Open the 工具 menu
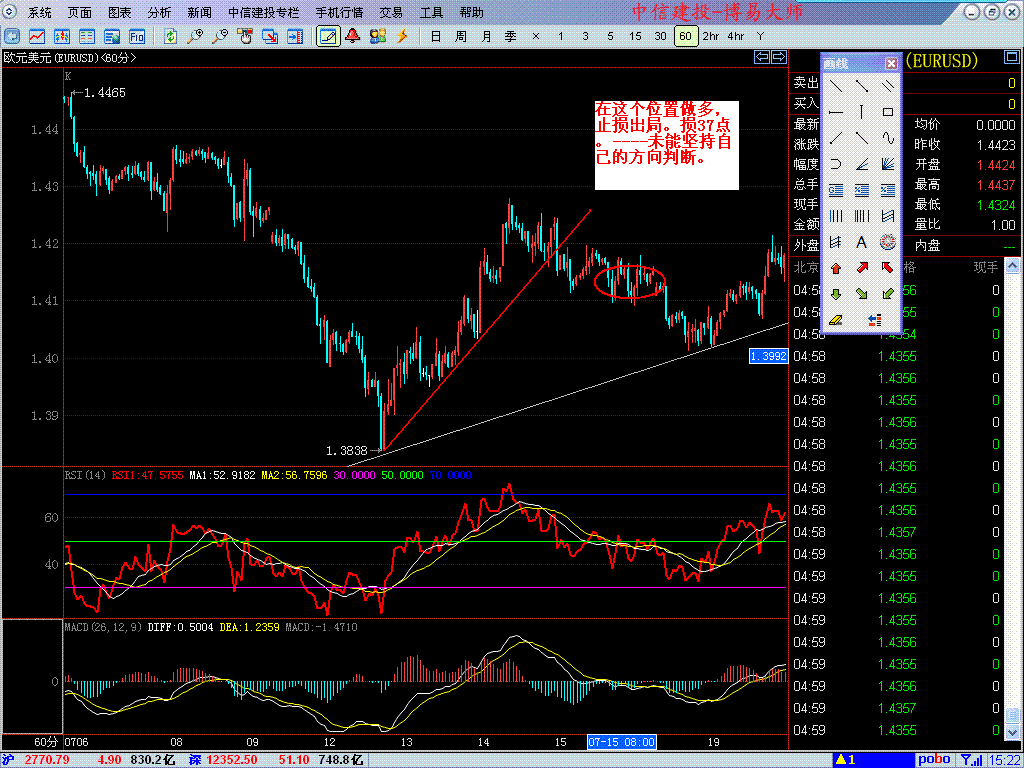1024x768 pixels. (431, 12)
